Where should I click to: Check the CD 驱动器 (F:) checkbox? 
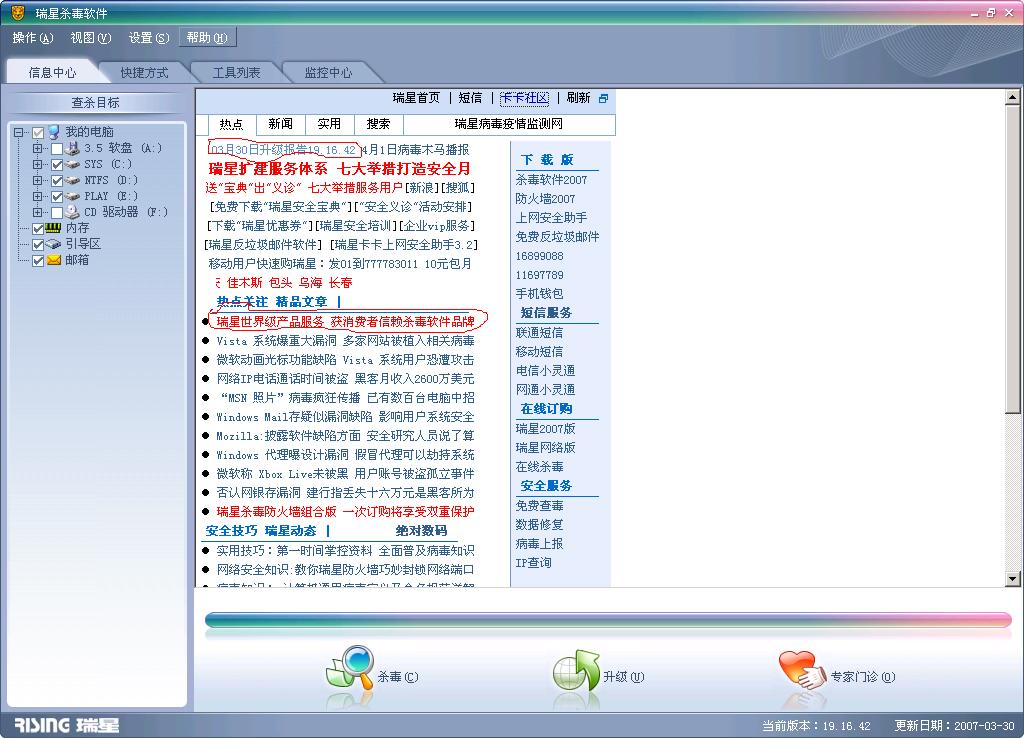57,213
